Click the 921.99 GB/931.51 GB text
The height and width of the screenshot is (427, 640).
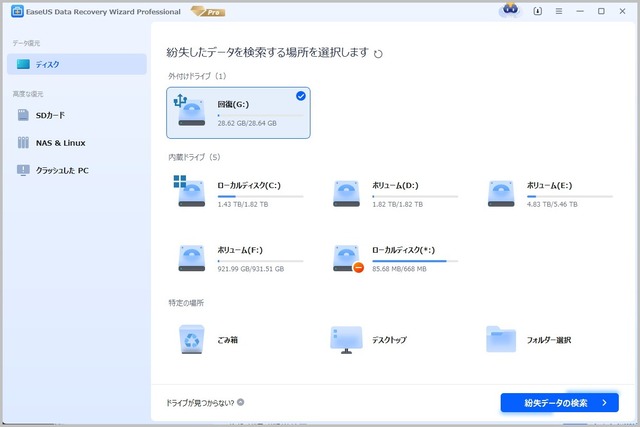pos(251,269)
